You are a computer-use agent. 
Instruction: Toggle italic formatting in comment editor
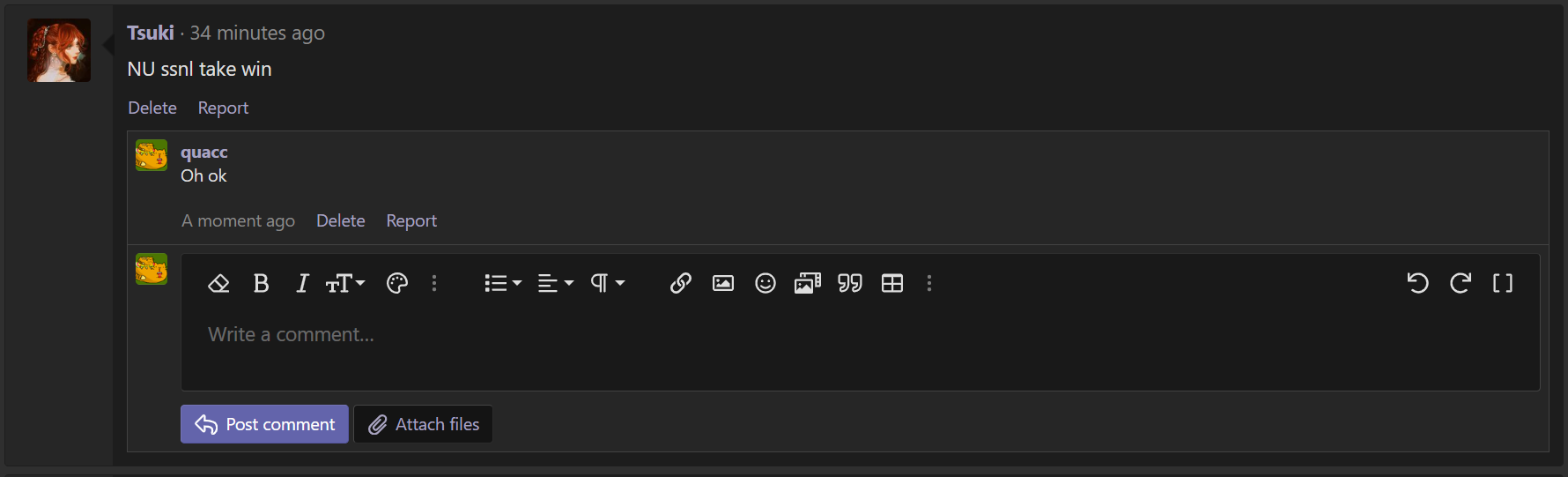[302, 283]
